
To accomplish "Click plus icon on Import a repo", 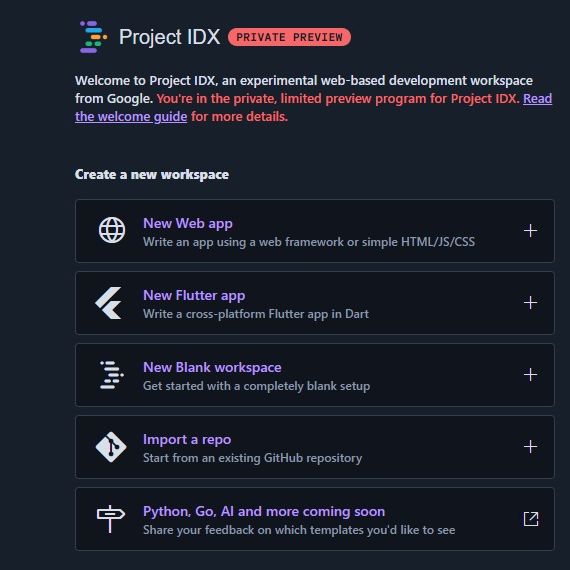I will pyautogui.click(x=530, y=446).
